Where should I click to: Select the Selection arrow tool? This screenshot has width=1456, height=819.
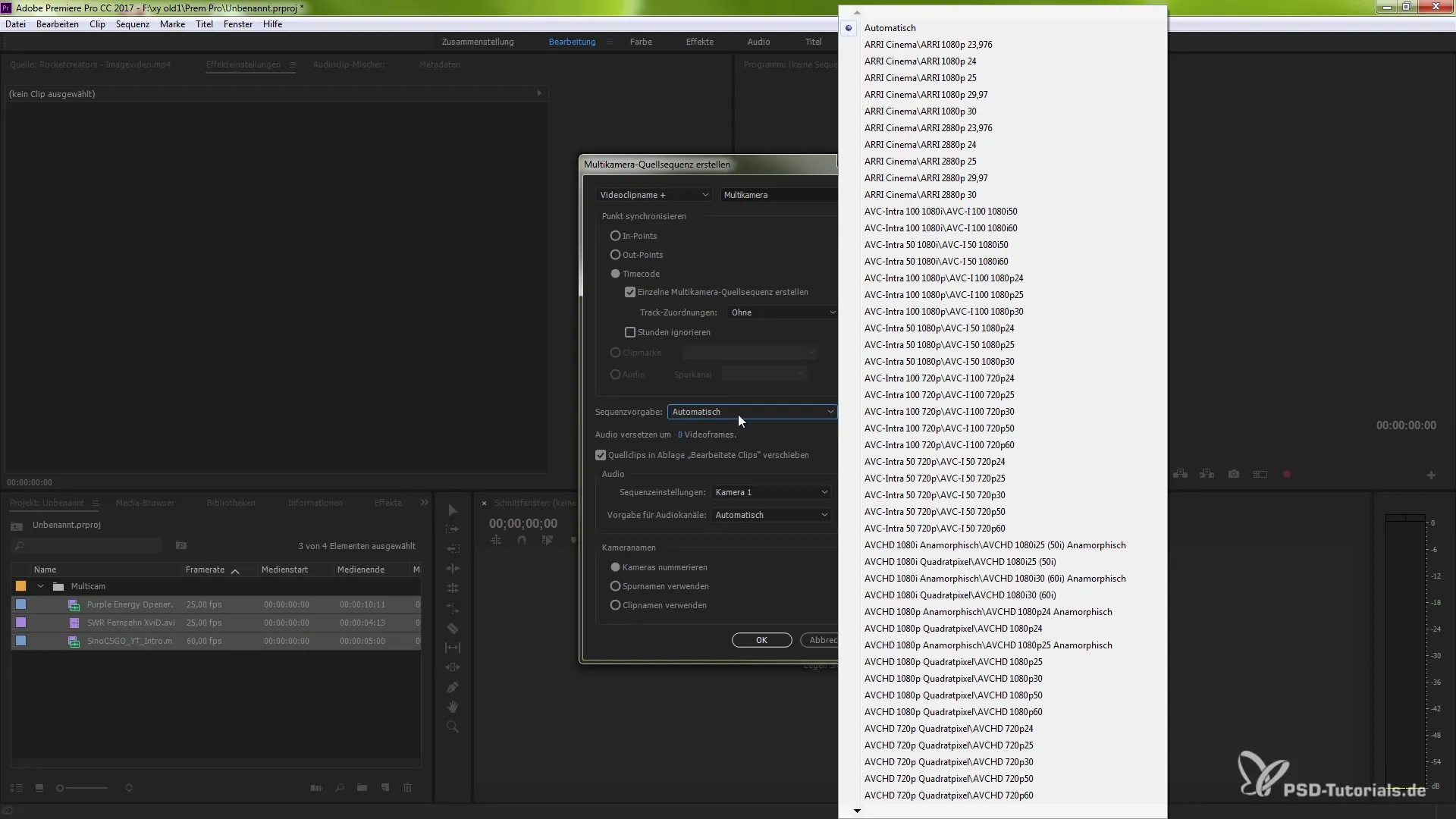[x=453, y=510]
